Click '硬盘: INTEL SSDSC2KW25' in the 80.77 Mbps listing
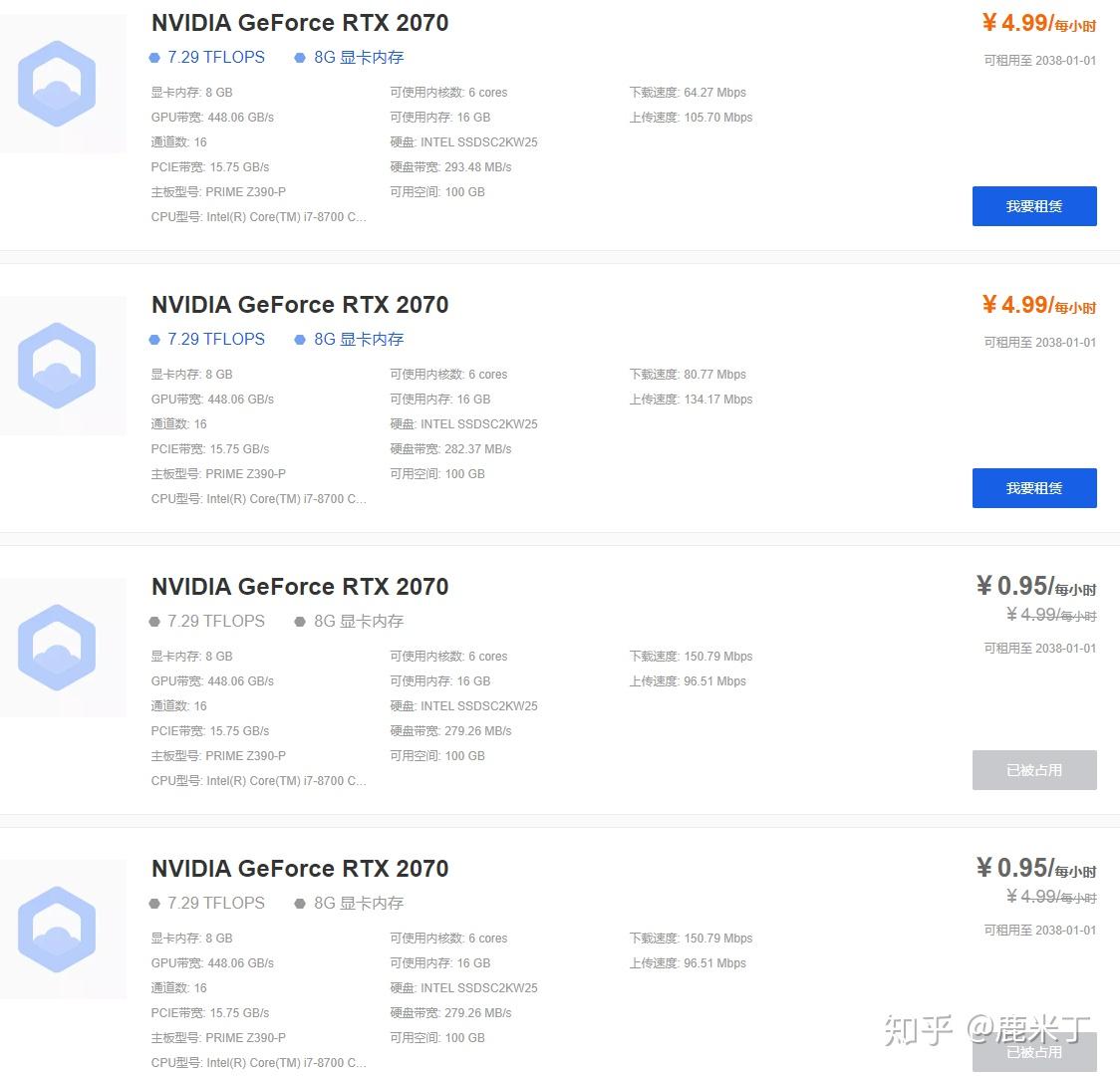1120x1076 pixels. (x=463, y=424)
